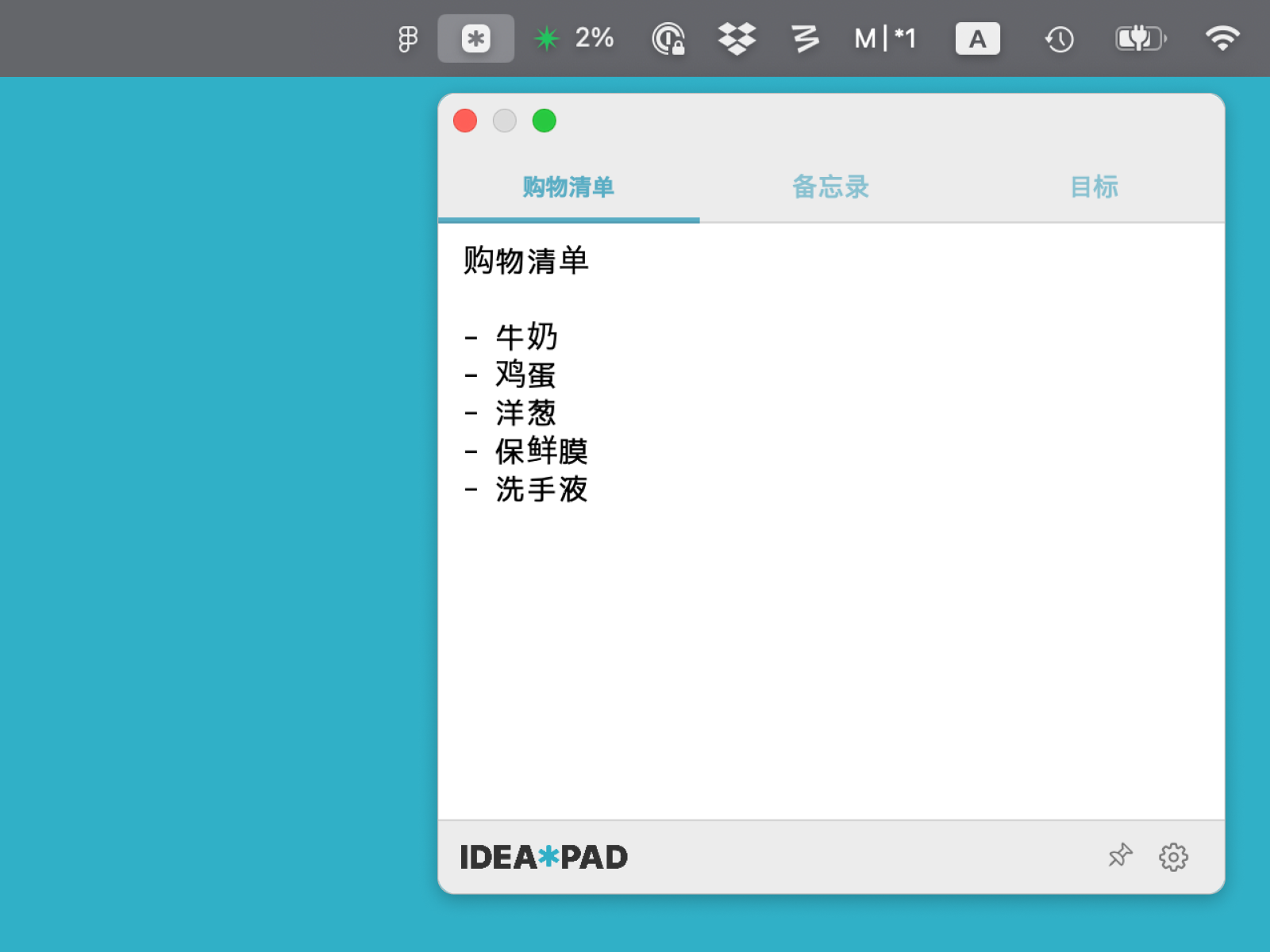Open the 目标 tab
Screen dimensions: 1270x952
1095,187
